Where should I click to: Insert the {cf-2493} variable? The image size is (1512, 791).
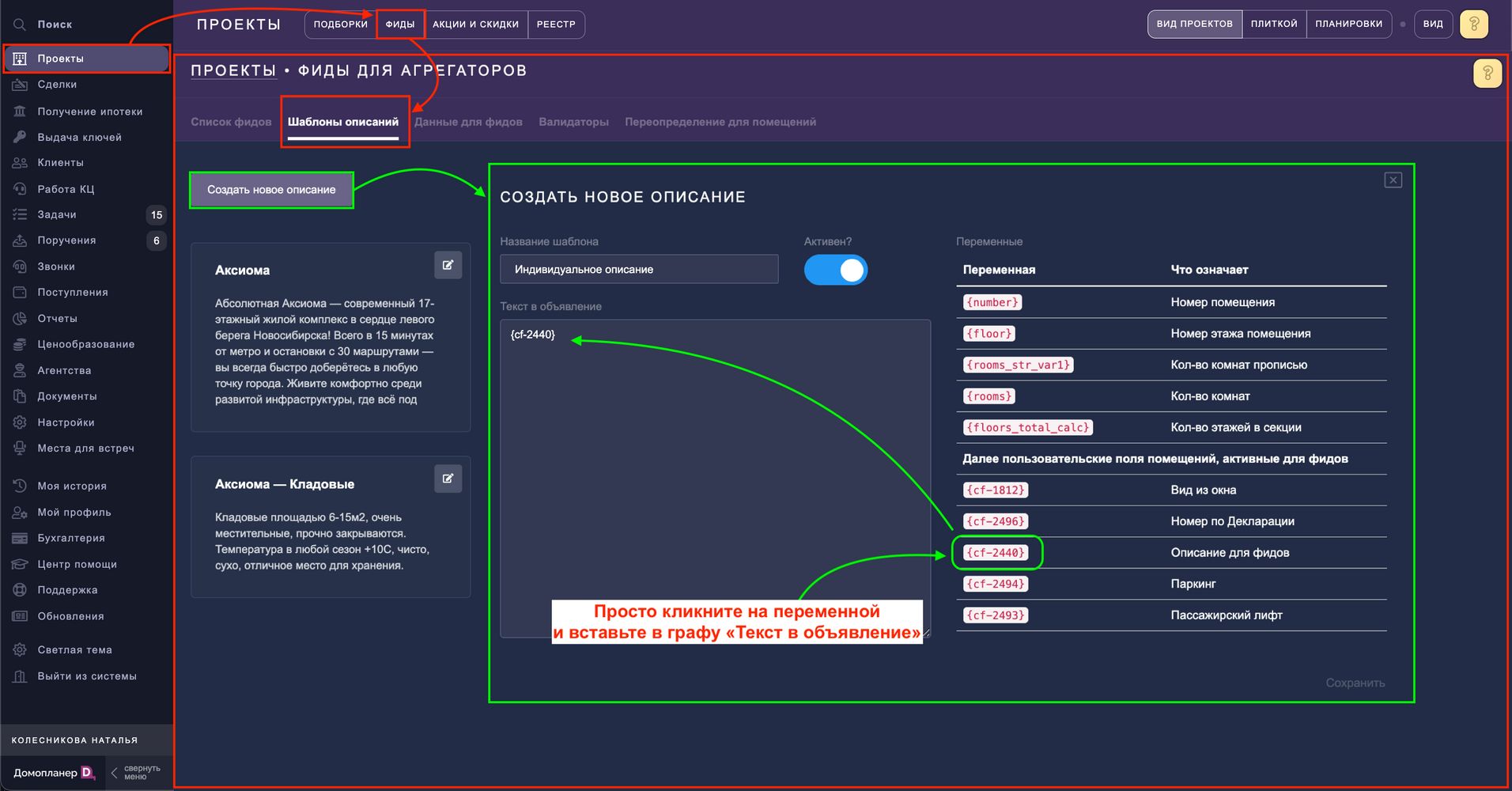[x=996, y=615]
